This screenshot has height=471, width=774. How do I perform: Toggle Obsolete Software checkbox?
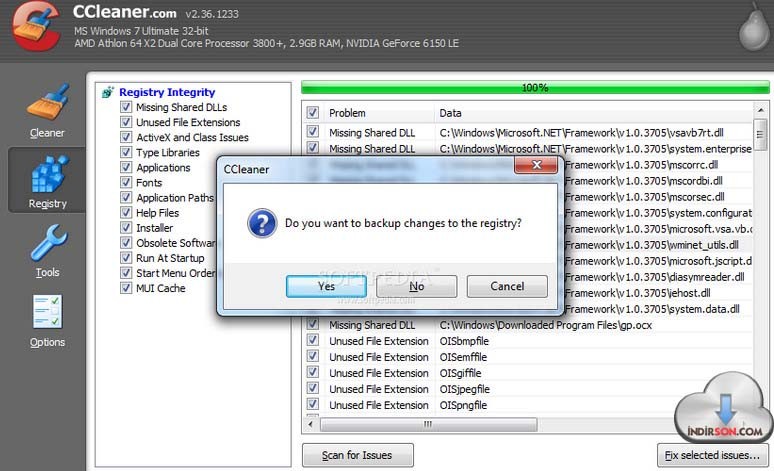click(126, 242)
